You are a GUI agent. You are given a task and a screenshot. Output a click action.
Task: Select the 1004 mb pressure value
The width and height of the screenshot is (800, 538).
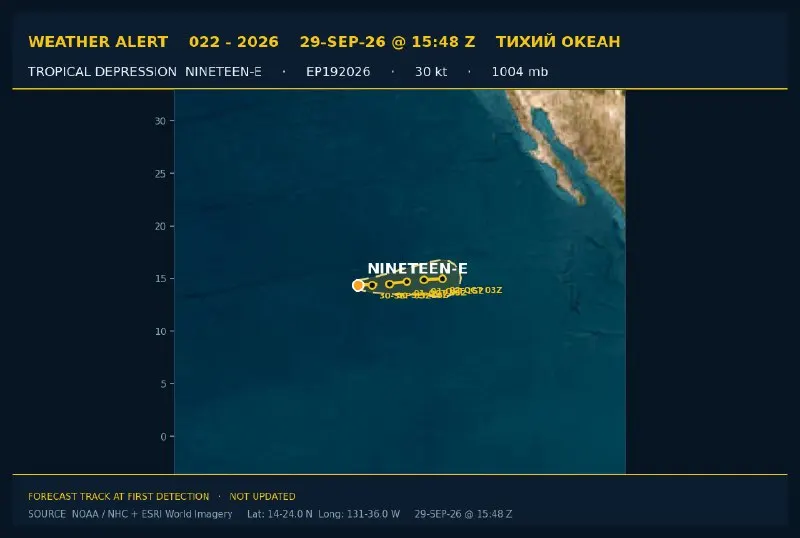pos(519,71)
